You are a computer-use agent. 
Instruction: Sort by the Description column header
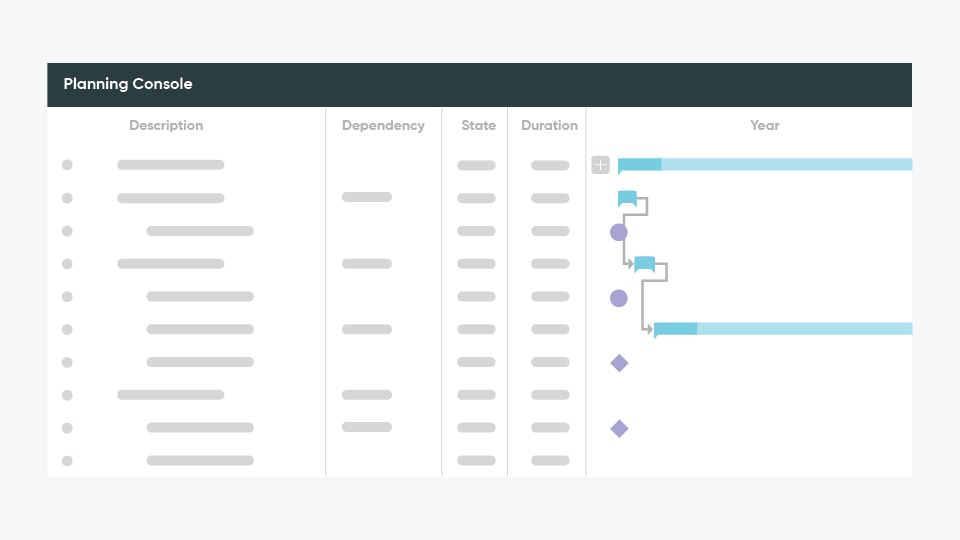click(166, 126)
